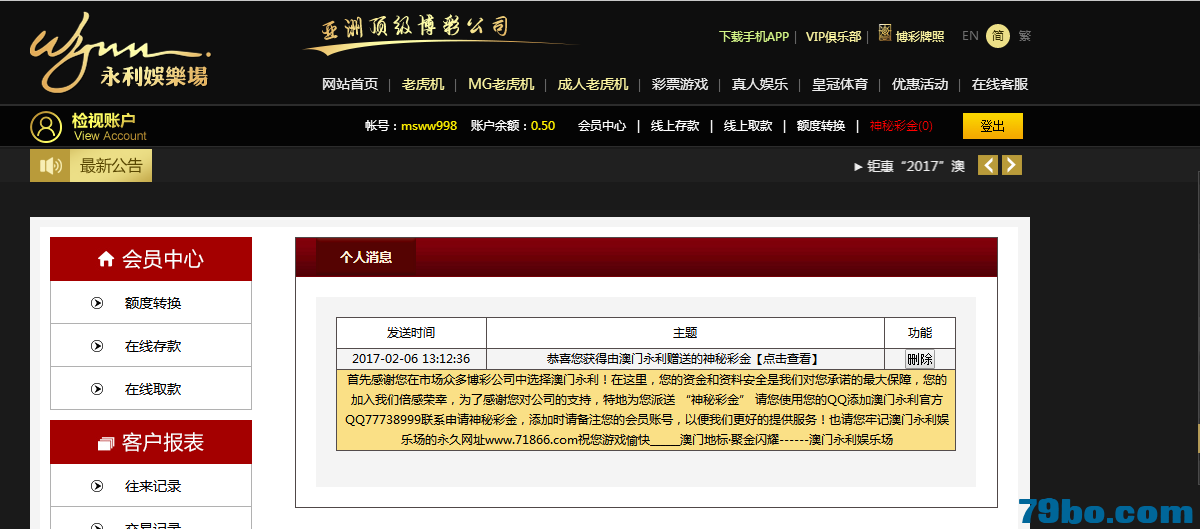Open 真人娱乐 menu item
The image size is (1200, 529).
[760, 84]
